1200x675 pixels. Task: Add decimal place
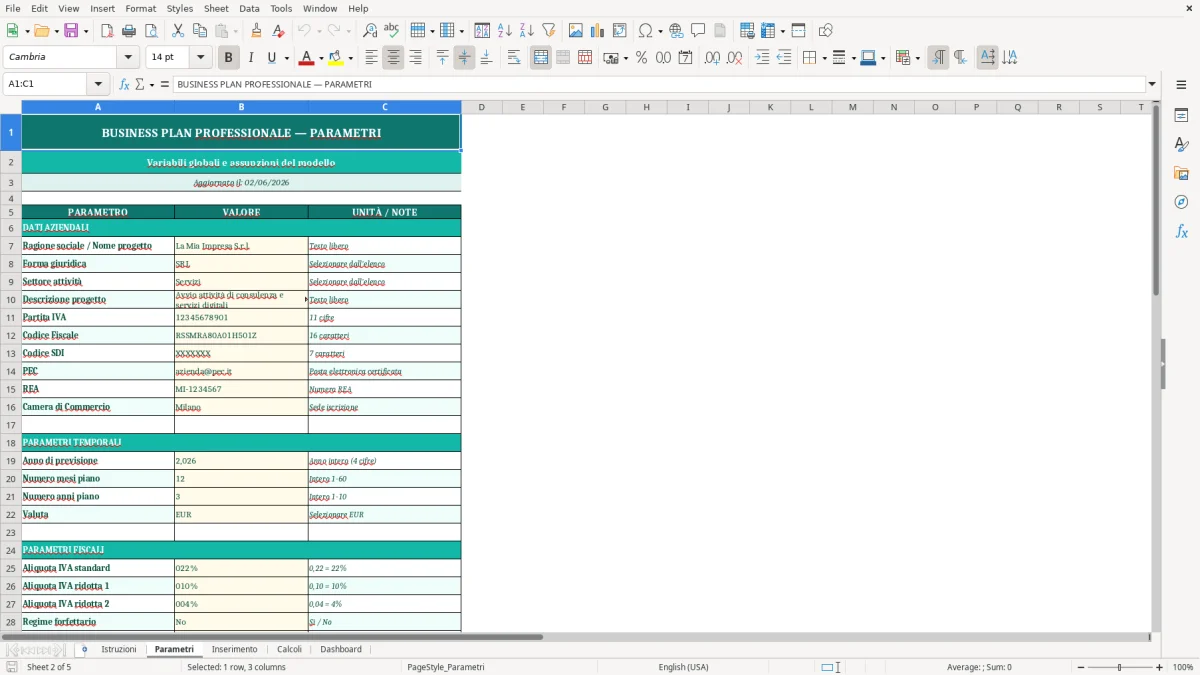click(x=713, y=58)
